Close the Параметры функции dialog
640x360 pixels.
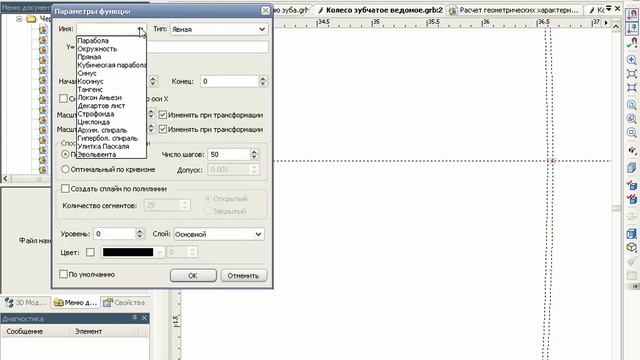click(265, 11)
